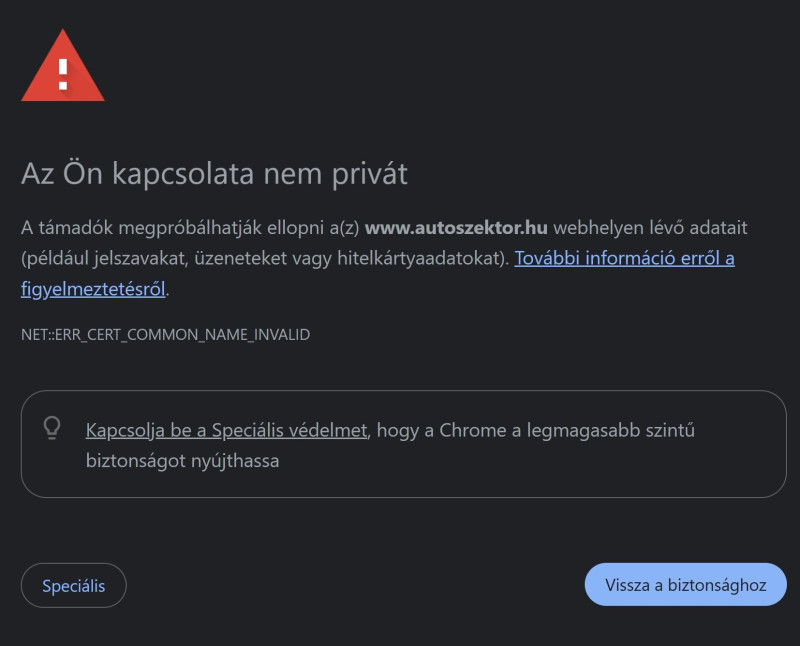Go back with 'Vissza a biztonsághoz'
This screenshot has width=800, height=646.
[x=686, y=584]
